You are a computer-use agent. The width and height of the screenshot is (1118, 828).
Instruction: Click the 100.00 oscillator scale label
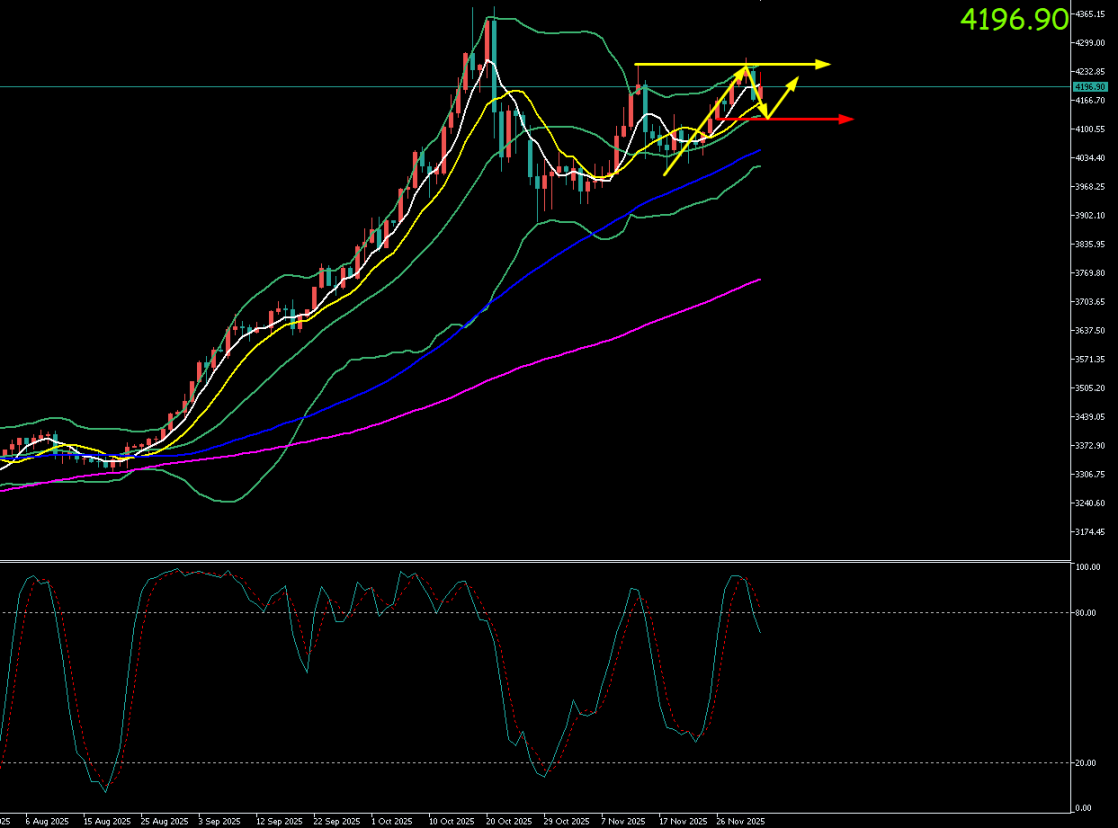pos(1086,567)
